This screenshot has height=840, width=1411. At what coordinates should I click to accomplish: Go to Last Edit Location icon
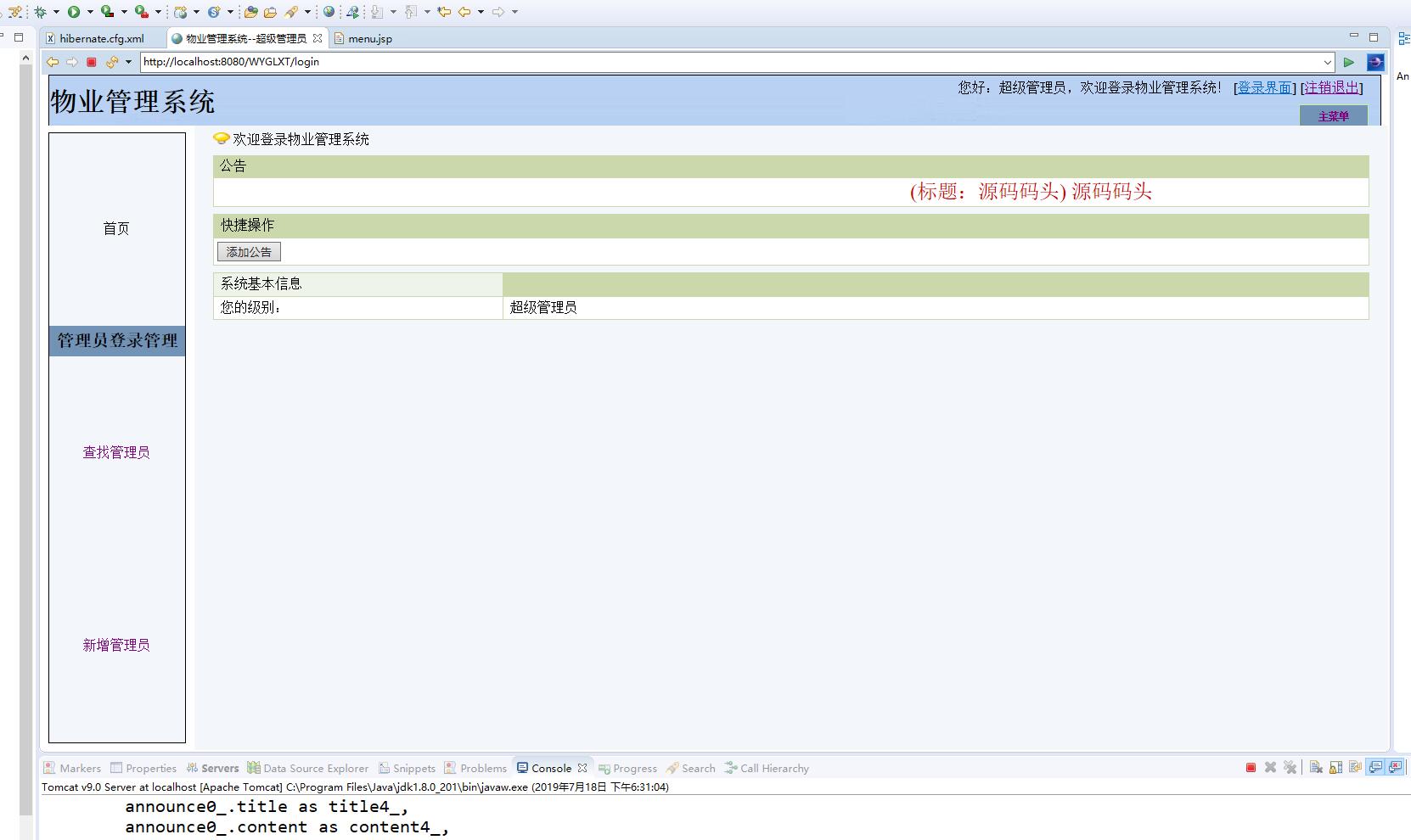443,12
